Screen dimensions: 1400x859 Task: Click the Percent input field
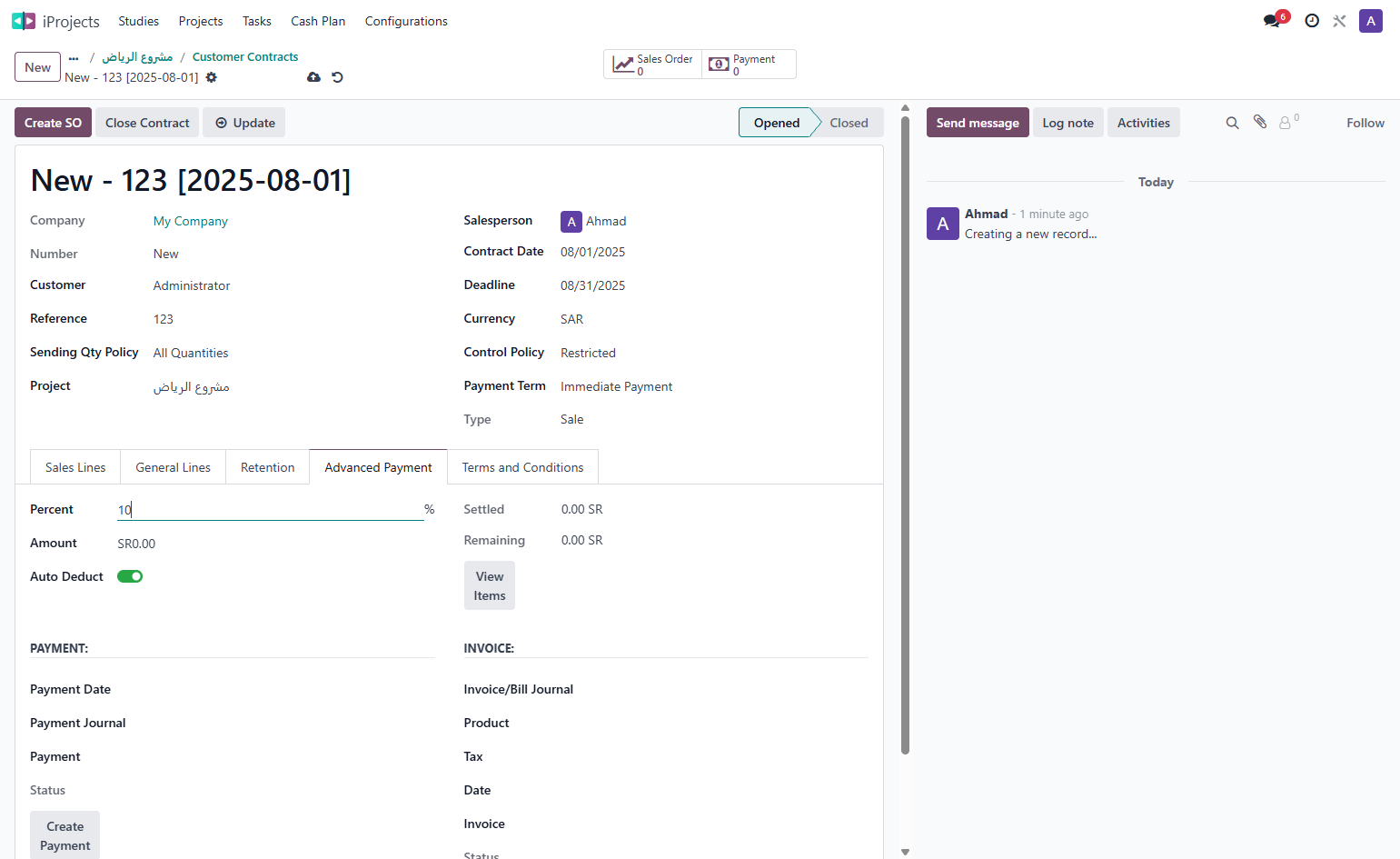(x=270, y=510)
